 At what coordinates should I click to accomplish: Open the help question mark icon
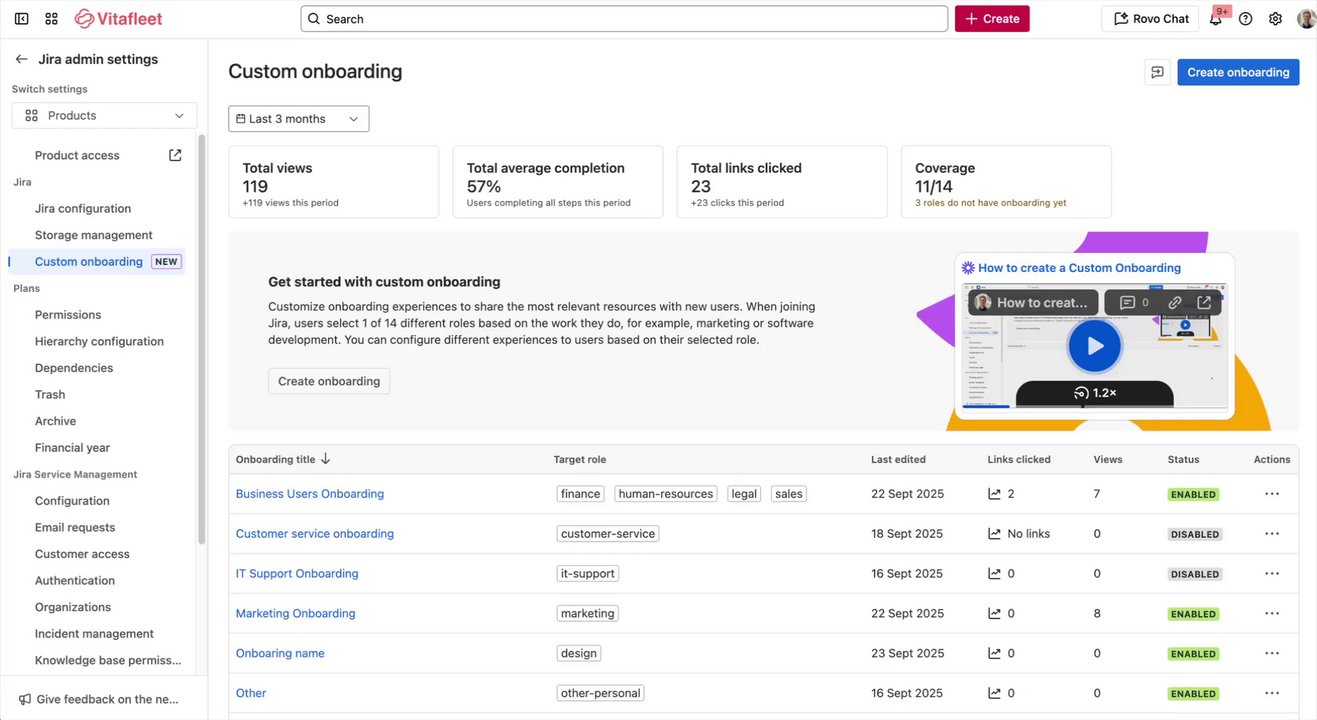(x=1245, y=19)
